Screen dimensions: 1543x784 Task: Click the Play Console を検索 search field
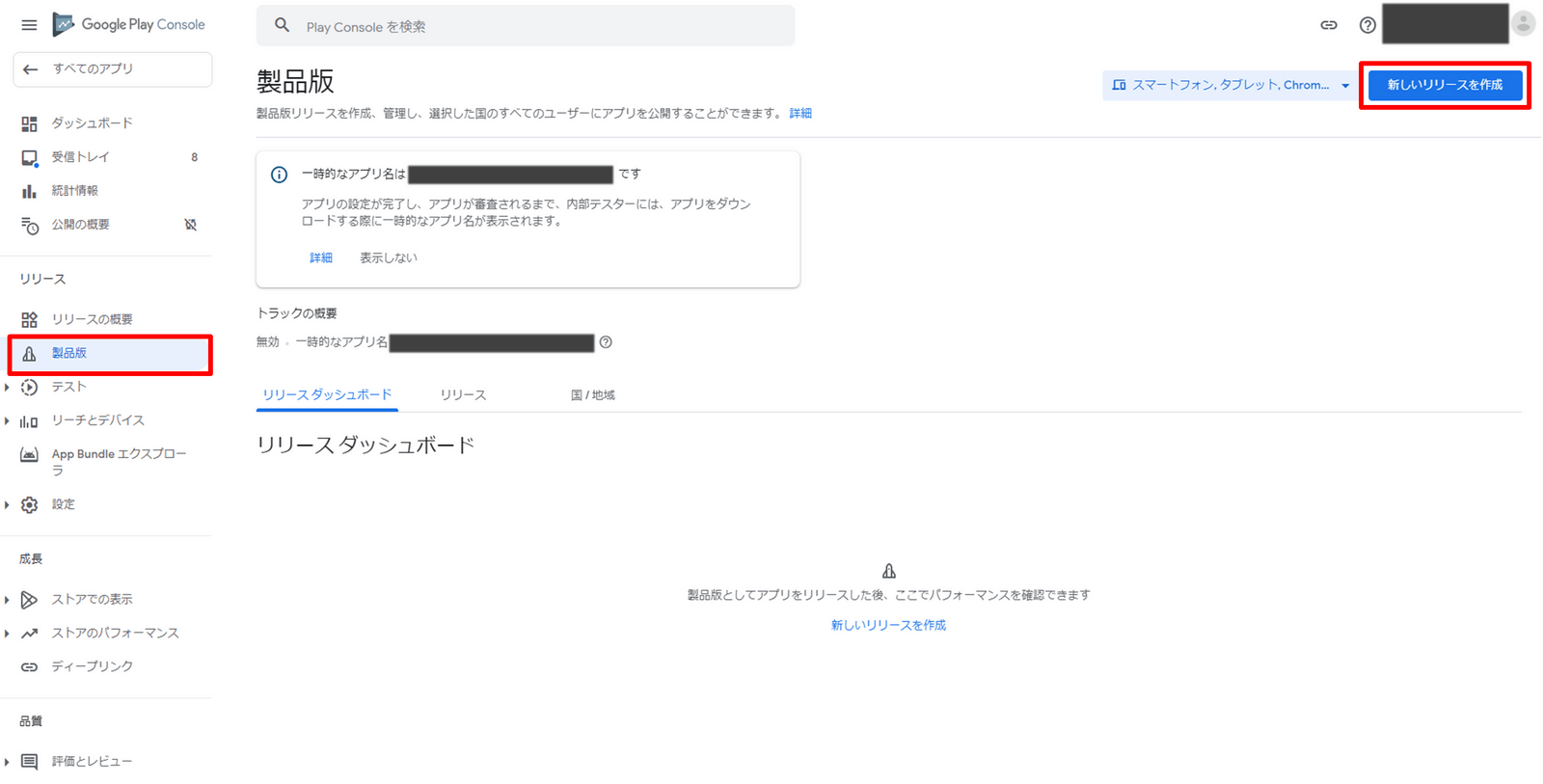tap(526, 26)
